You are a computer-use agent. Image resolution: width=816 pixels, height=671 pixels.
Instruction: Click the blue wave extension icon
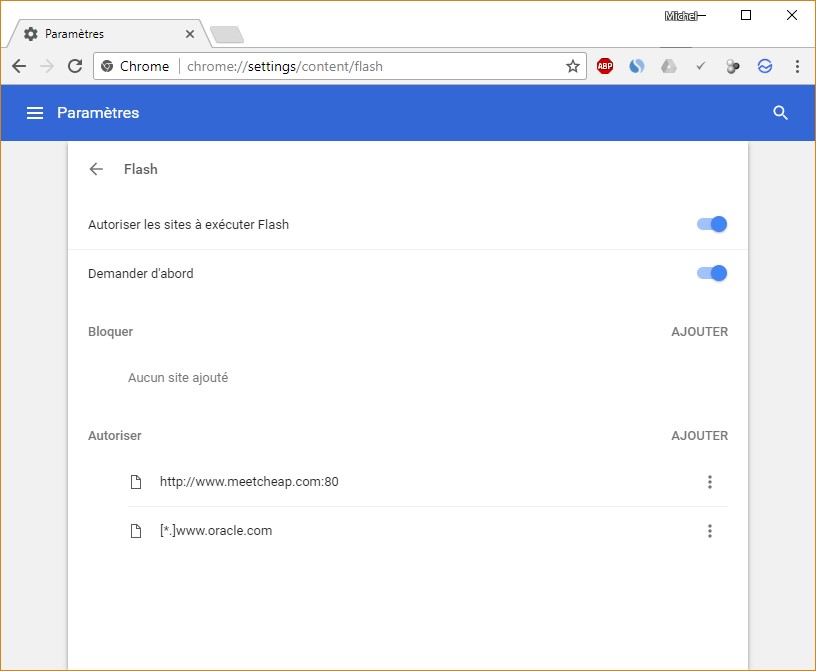(x=765, y=66)
